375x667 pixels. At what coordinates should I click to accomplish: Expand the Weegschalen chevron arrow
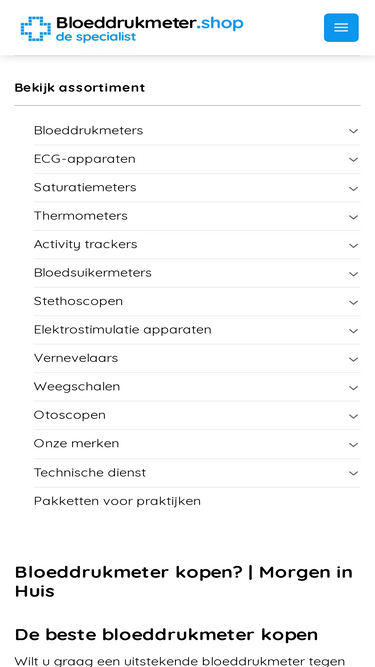coord(353,388)
